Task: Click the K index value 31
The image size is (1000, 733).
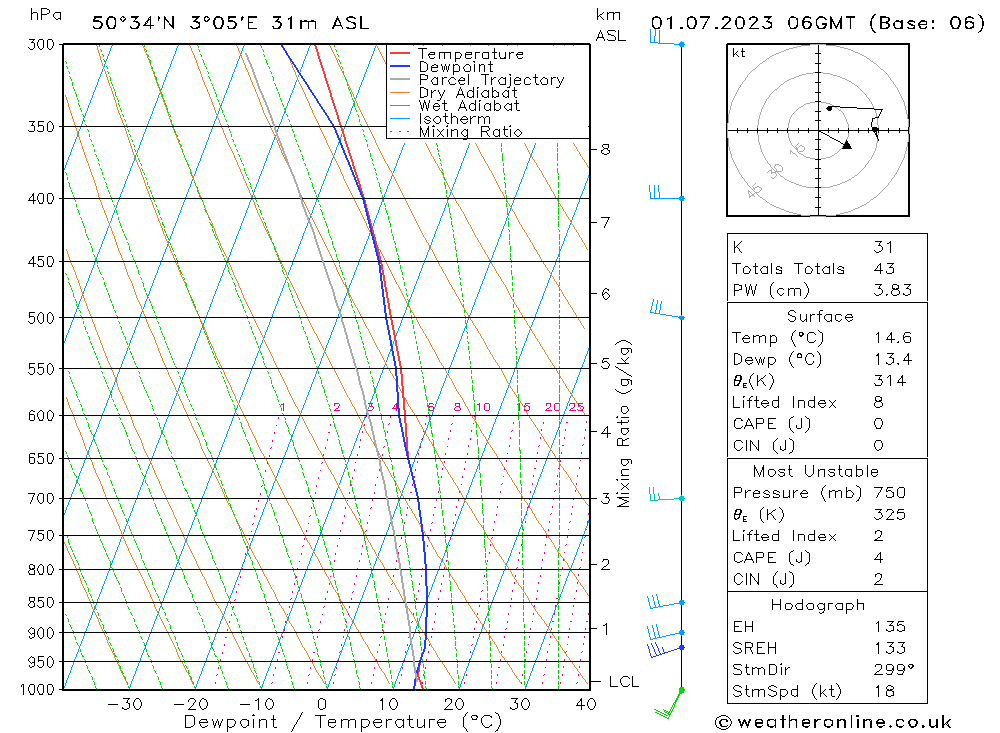Action: pyautogui.click(x=884, y=247)
